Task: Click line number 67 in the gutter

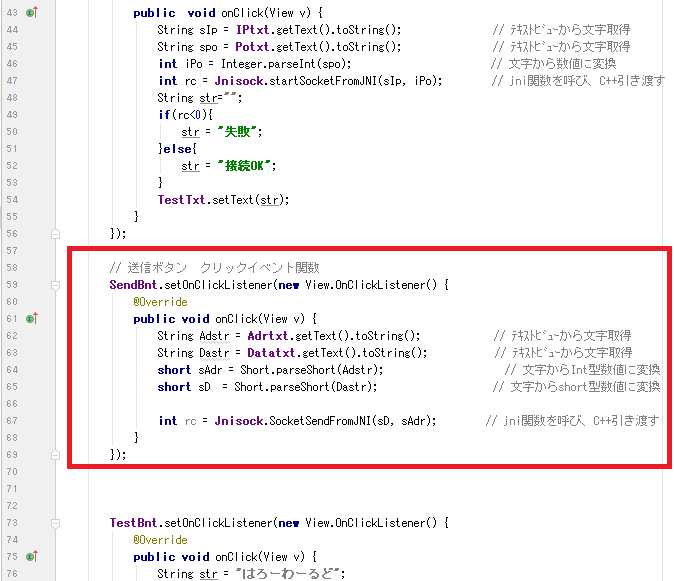Action: coord(10,420)
